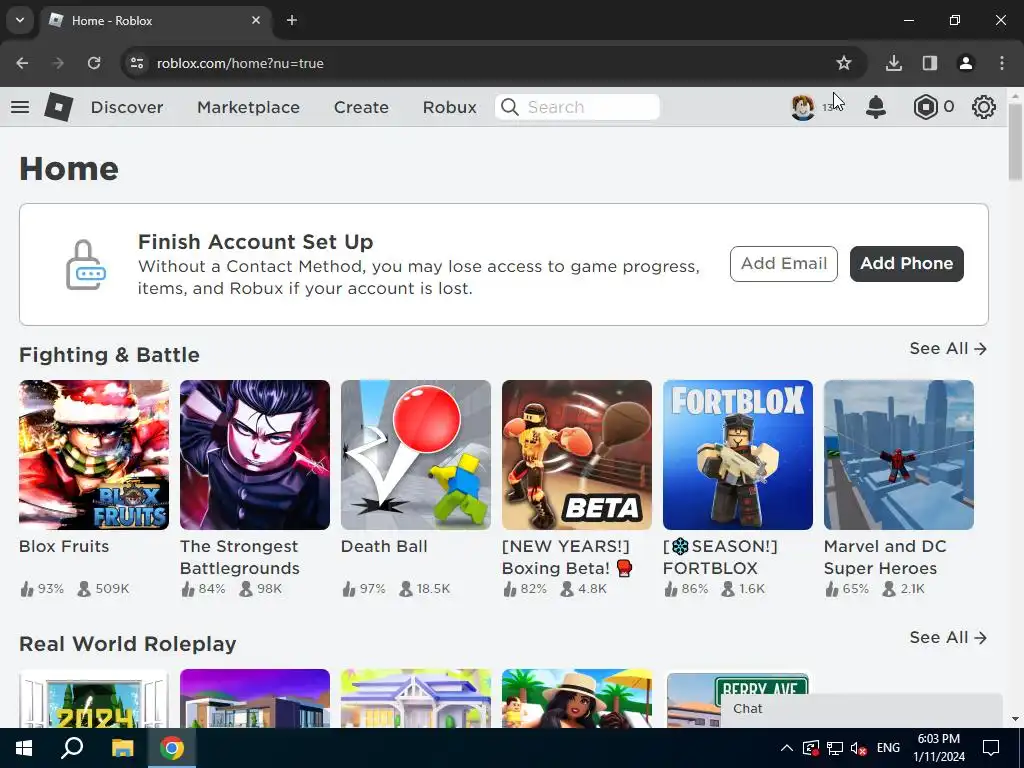See all Real World Roleplay games
This screenshot has height=768, width=1024.
[948, 637]
